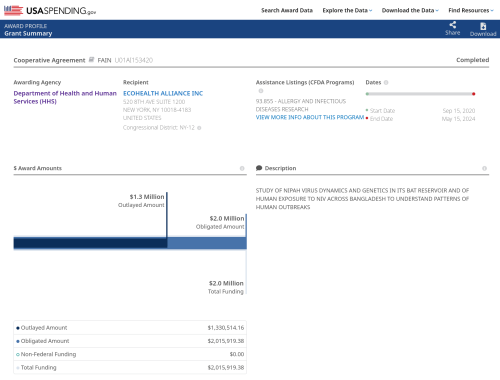This screenshot has height=380, width=500.
Task: Open Department of Health and Human Services link
Action: coord(65,97)
